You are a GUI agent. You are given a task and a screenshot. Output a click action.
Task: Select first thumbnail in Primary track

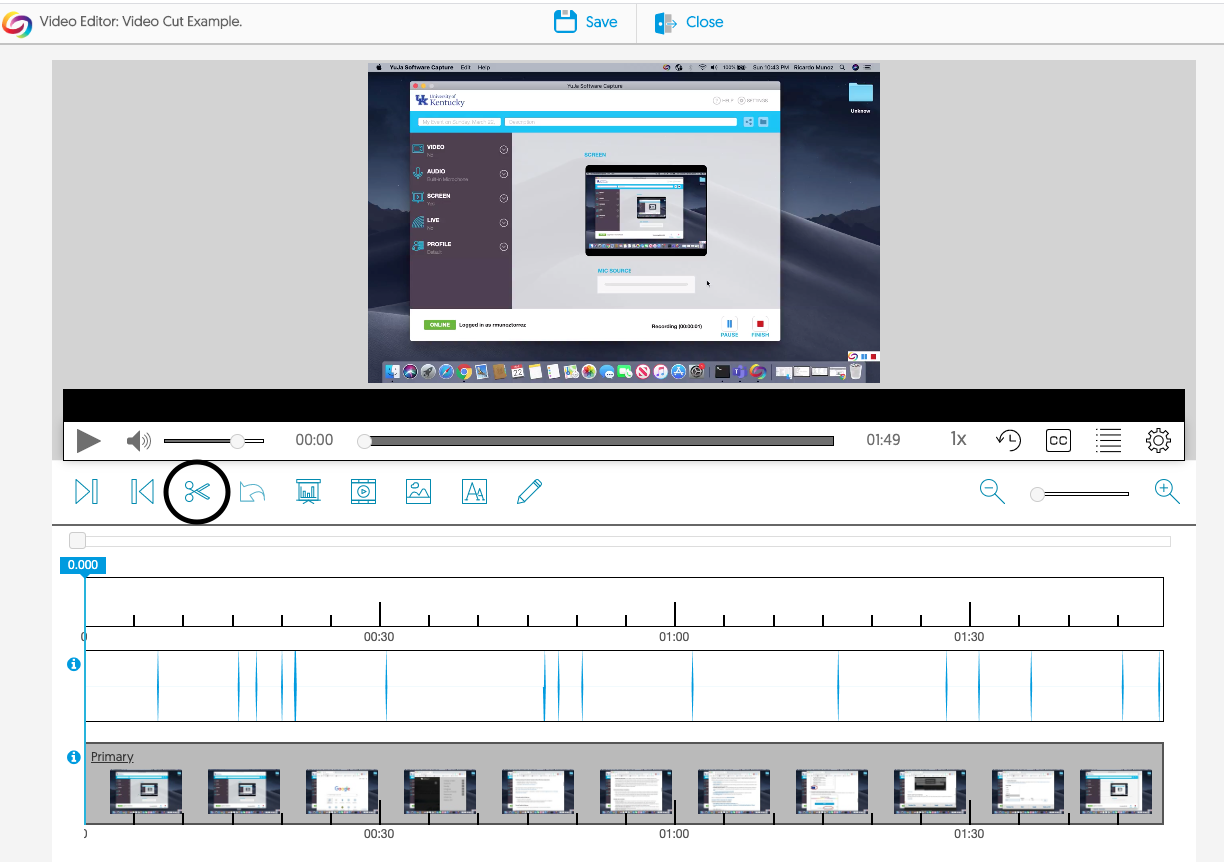point(146,791)
